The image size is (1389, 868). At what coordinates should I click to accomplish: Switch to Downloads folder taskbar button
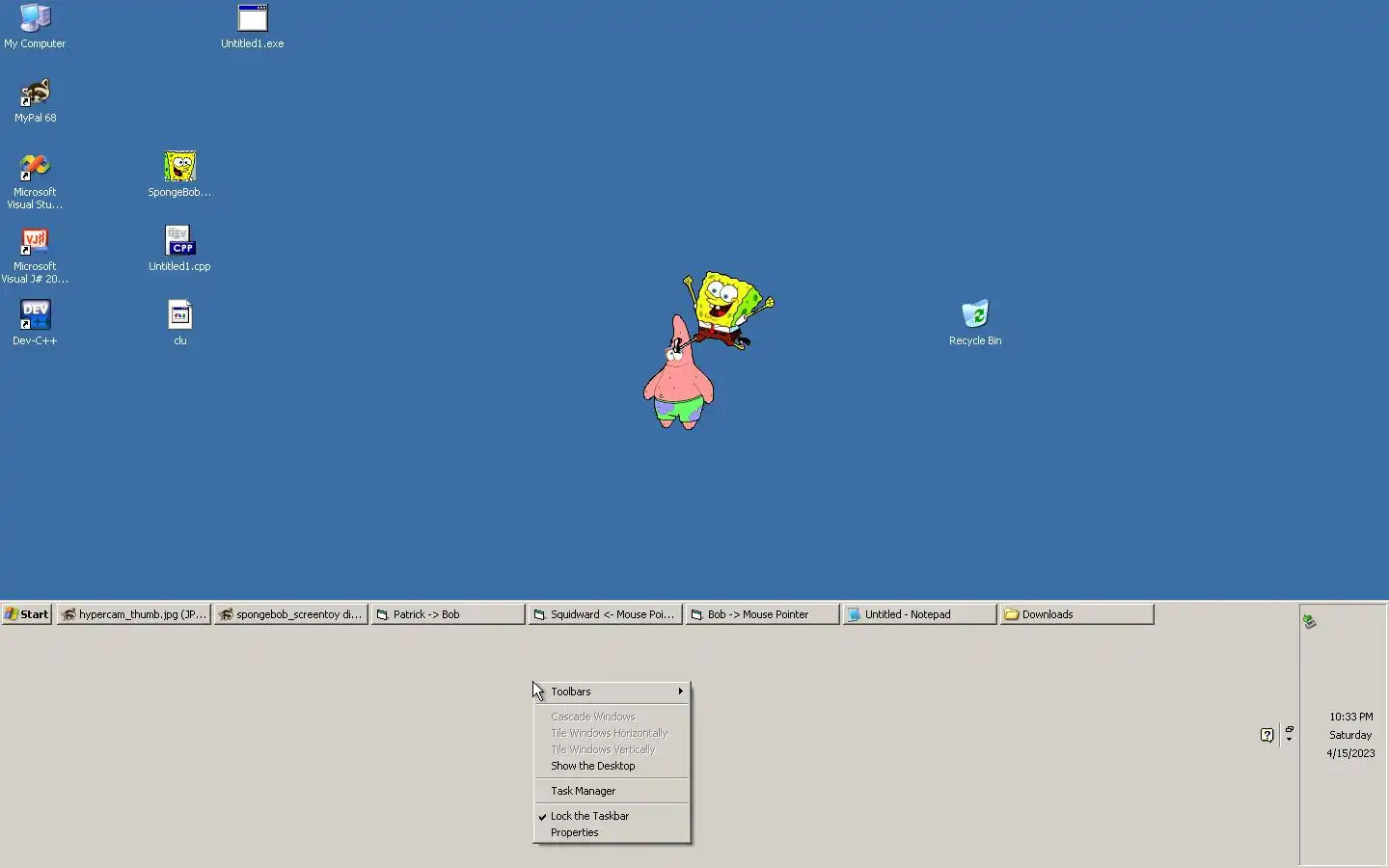coord(1077,614)
